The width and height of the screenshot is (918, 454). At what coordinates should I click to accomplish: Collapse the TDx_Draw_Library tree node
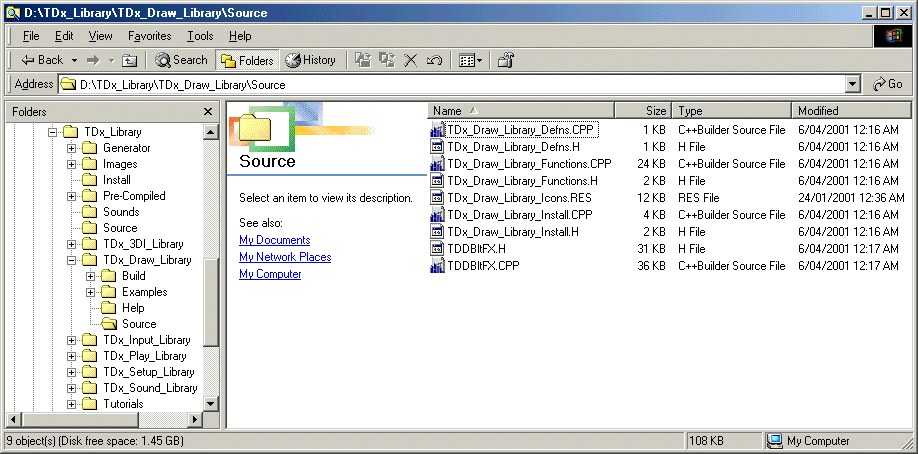click(x=72, y=260)
